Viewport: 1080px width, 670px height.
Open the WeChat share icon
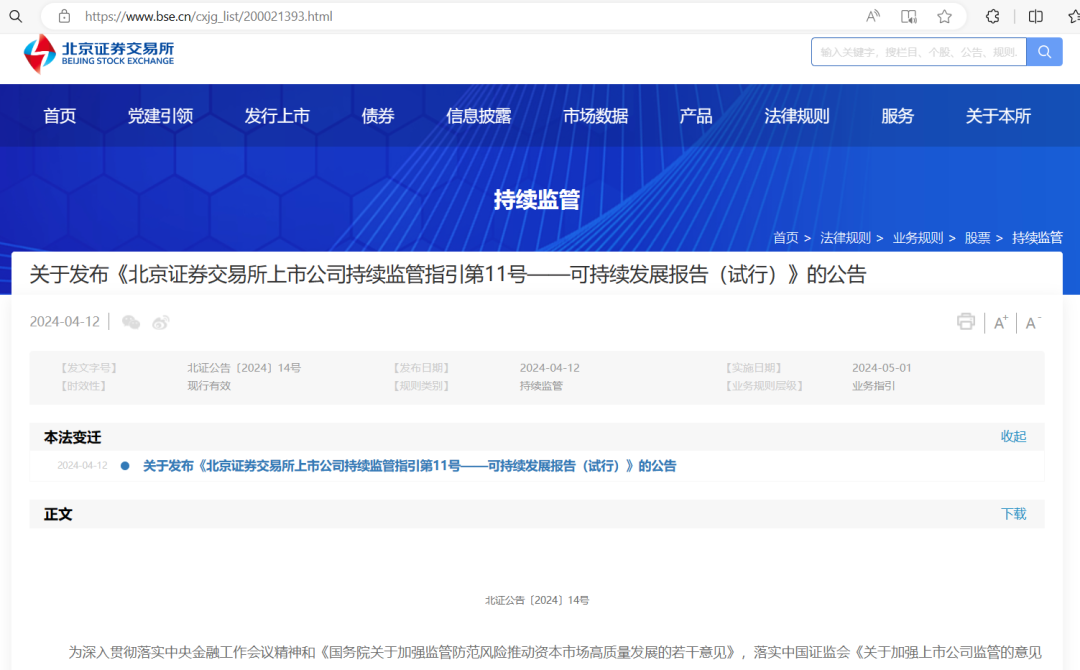131,322
